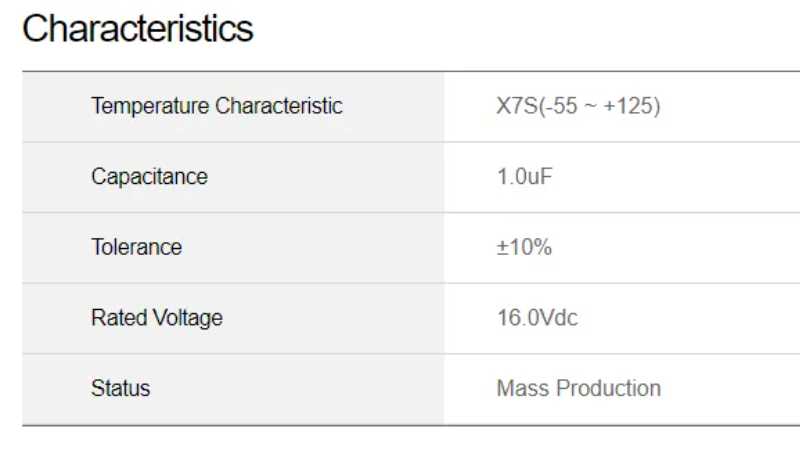
Task: Click the word Mass in status value
Action: coord(523,388)
